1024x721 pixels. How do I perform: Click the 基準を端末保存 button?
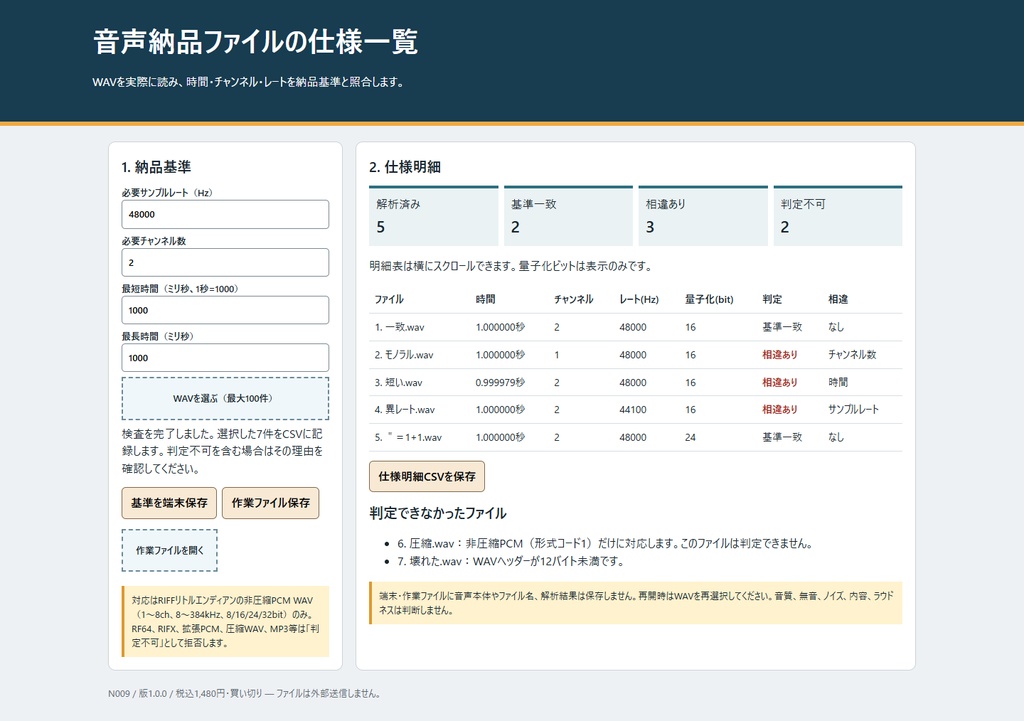[x=169, y=503]
